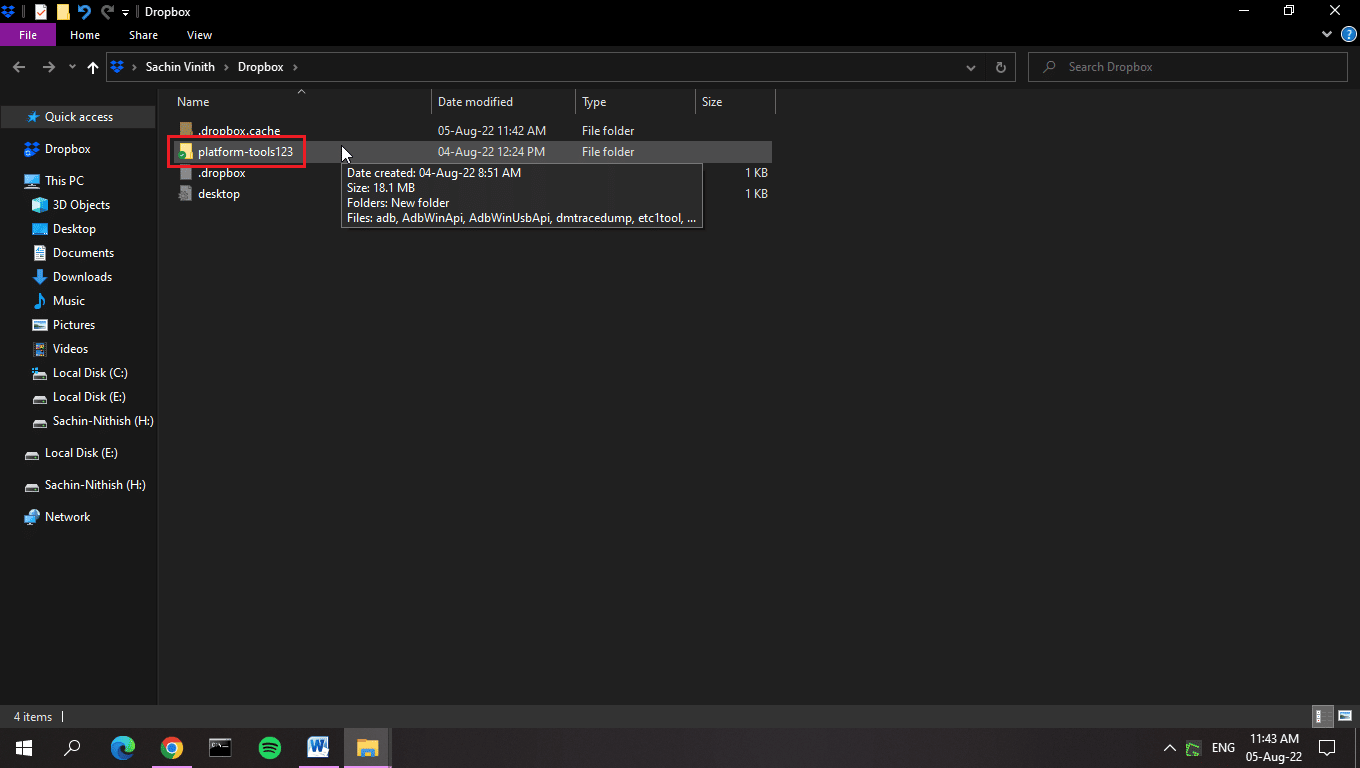
Task: Launch Spotify from the taskbar
Action: click(x=269, y=747)
